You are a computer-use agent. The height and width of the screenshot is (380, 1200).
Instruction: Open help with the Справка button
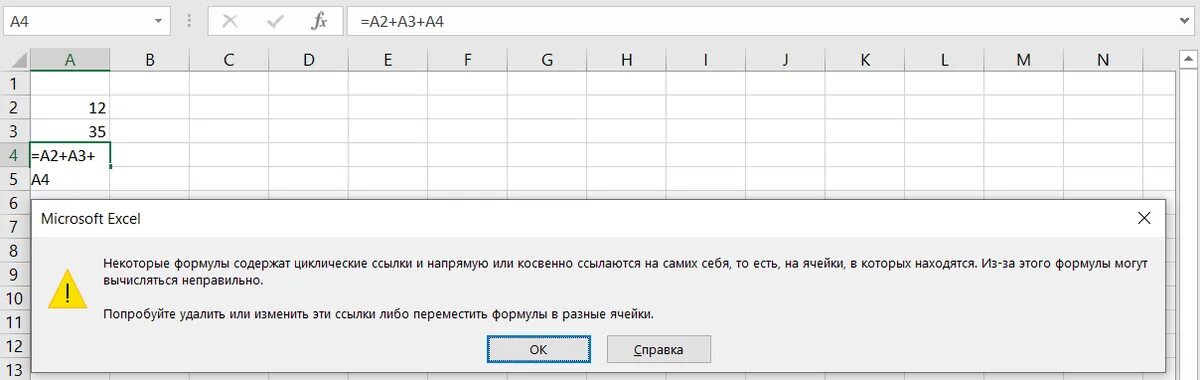[659, 349]
